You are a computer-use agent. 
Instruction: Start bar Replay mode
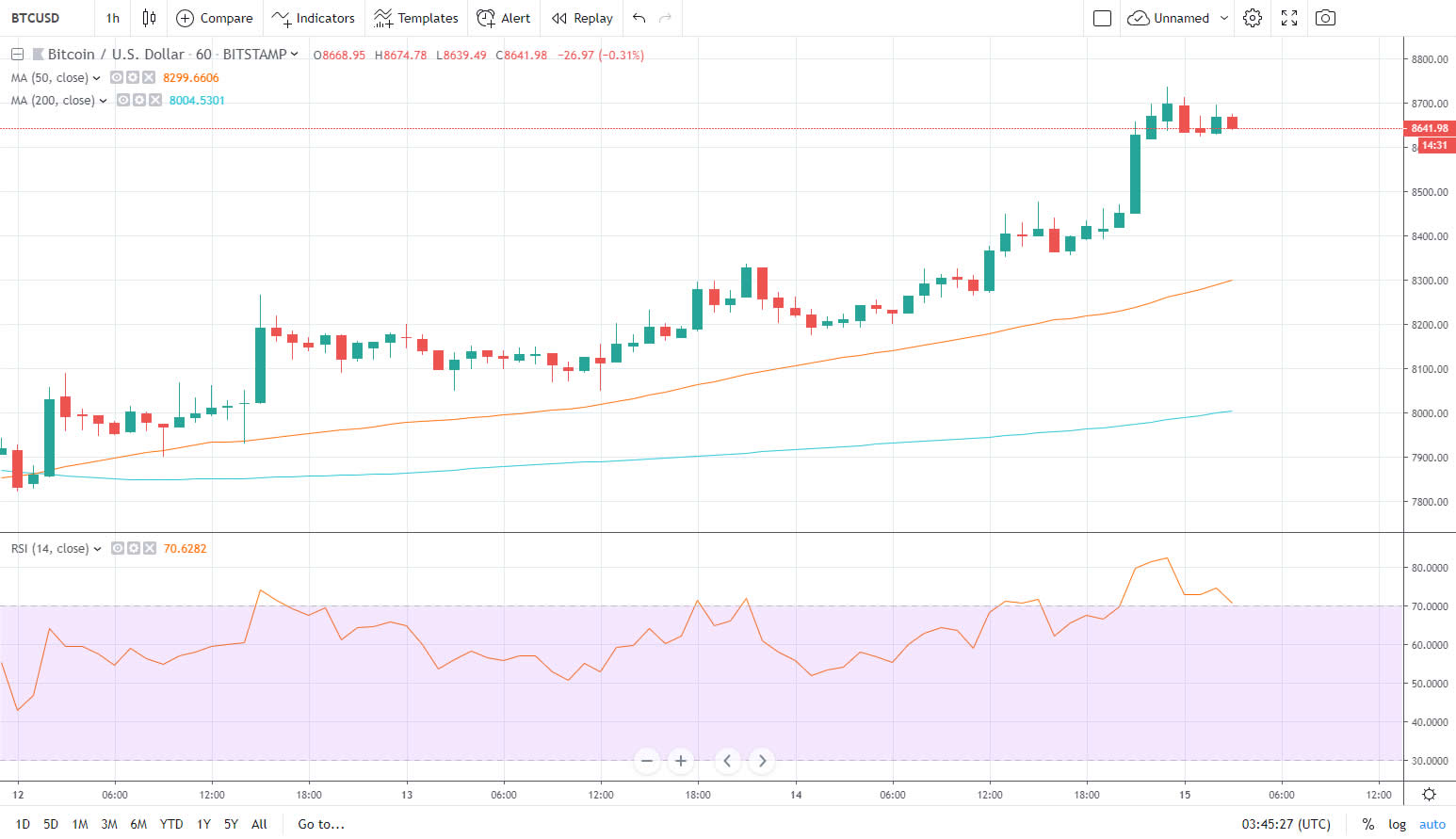[x=582, y=18]
